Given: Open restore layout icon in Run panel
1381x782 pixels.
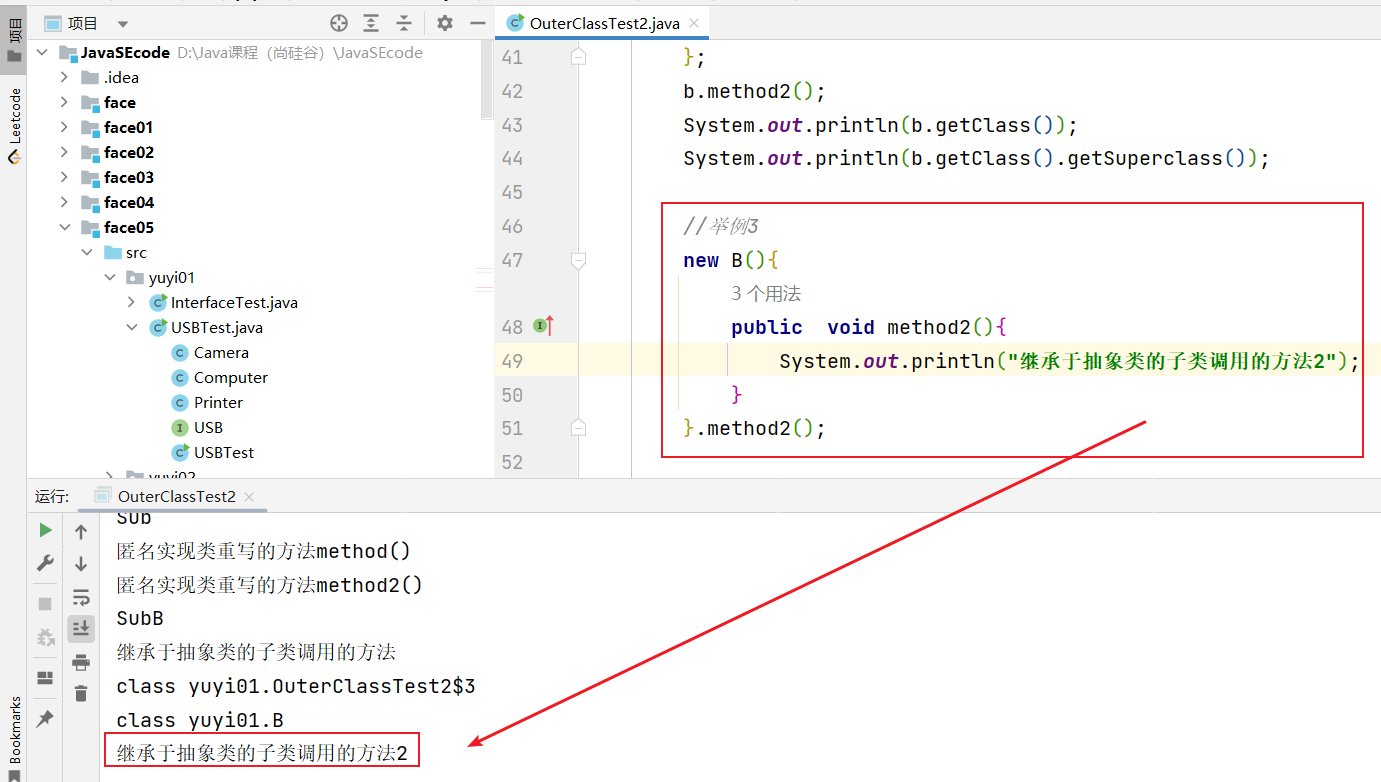Looking at the screenshot, I should point(45,678).
